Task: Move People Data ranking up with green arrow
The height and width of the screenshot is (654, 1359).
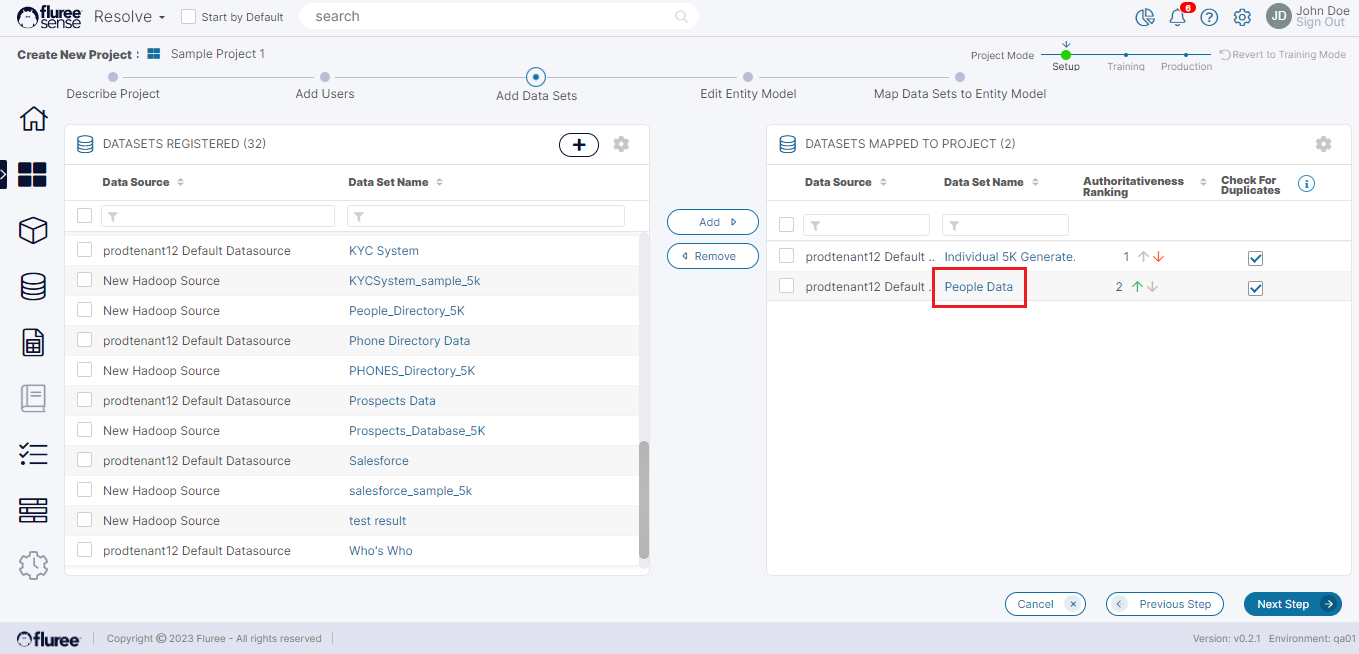Action: click(x=1136, y=287)
